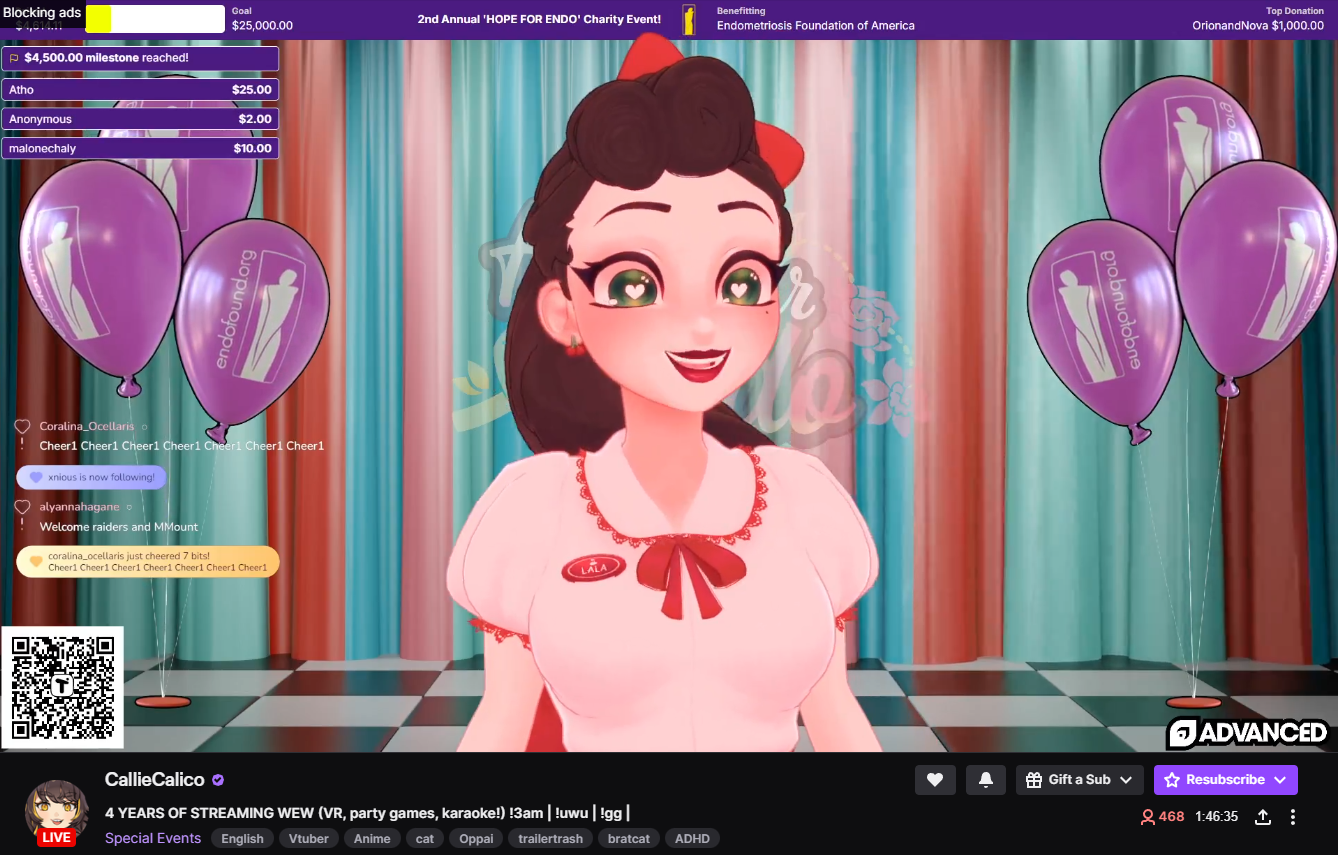Click the Resubscribe button
The height and width of the screenshot is (855, 1338).
click(x=1226, y=780)
